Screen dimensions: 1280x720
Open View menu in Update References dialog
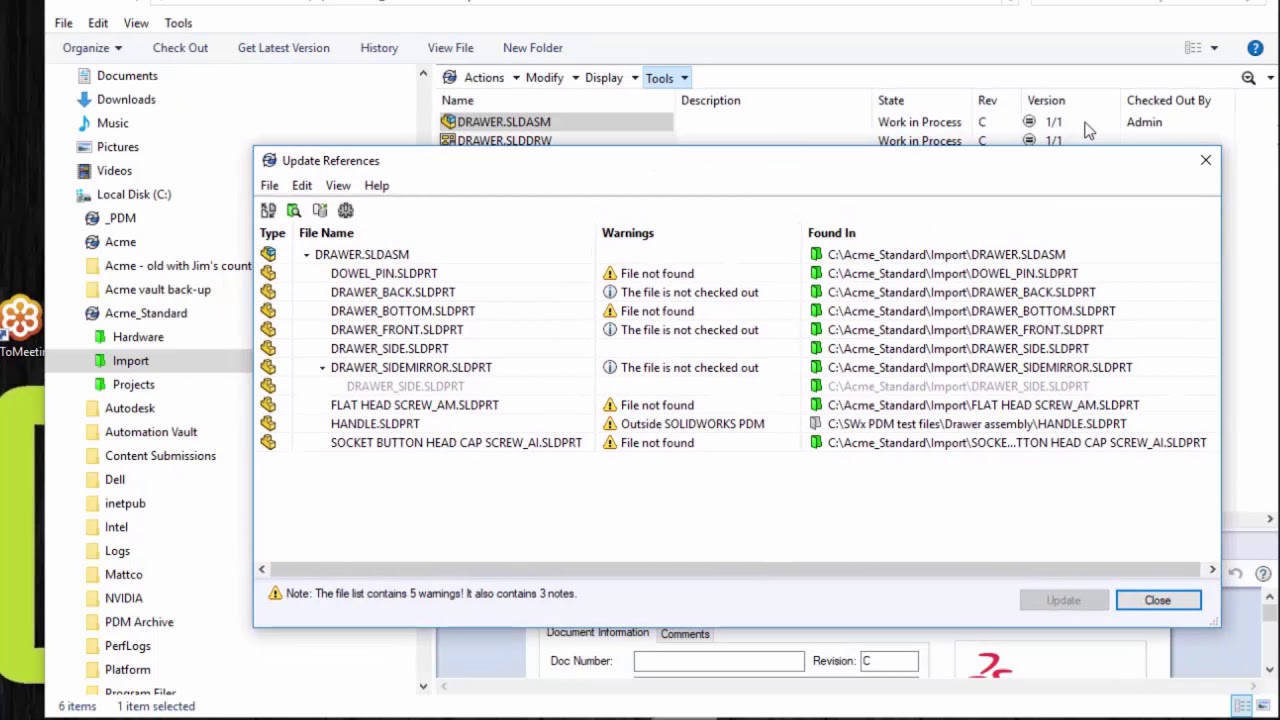(338, 186)
